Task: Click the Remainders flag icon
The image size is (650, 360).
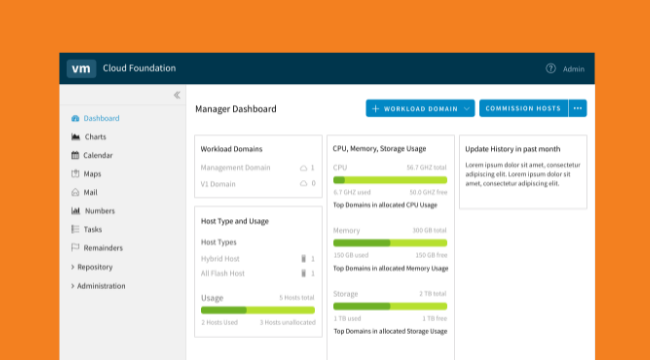Action: (75, 248)
